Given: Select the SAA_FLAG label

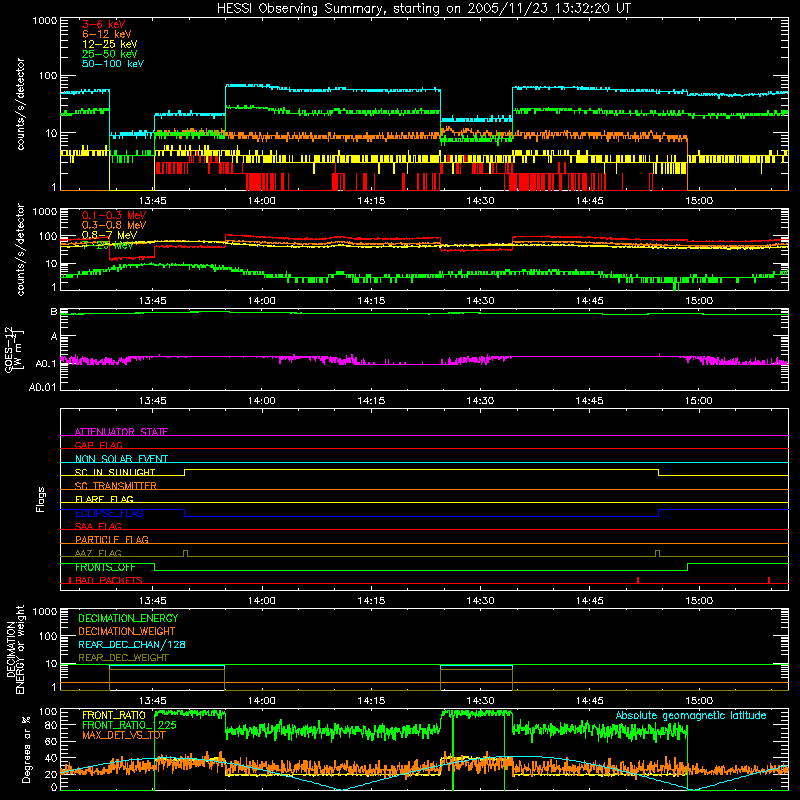Looking at the screenshot, I should [98, 526].
